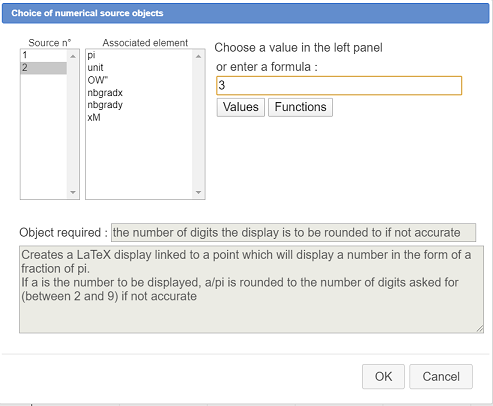493x406 pixels.
Task: Select source number 1 in list
Action: tap(44, 55)
